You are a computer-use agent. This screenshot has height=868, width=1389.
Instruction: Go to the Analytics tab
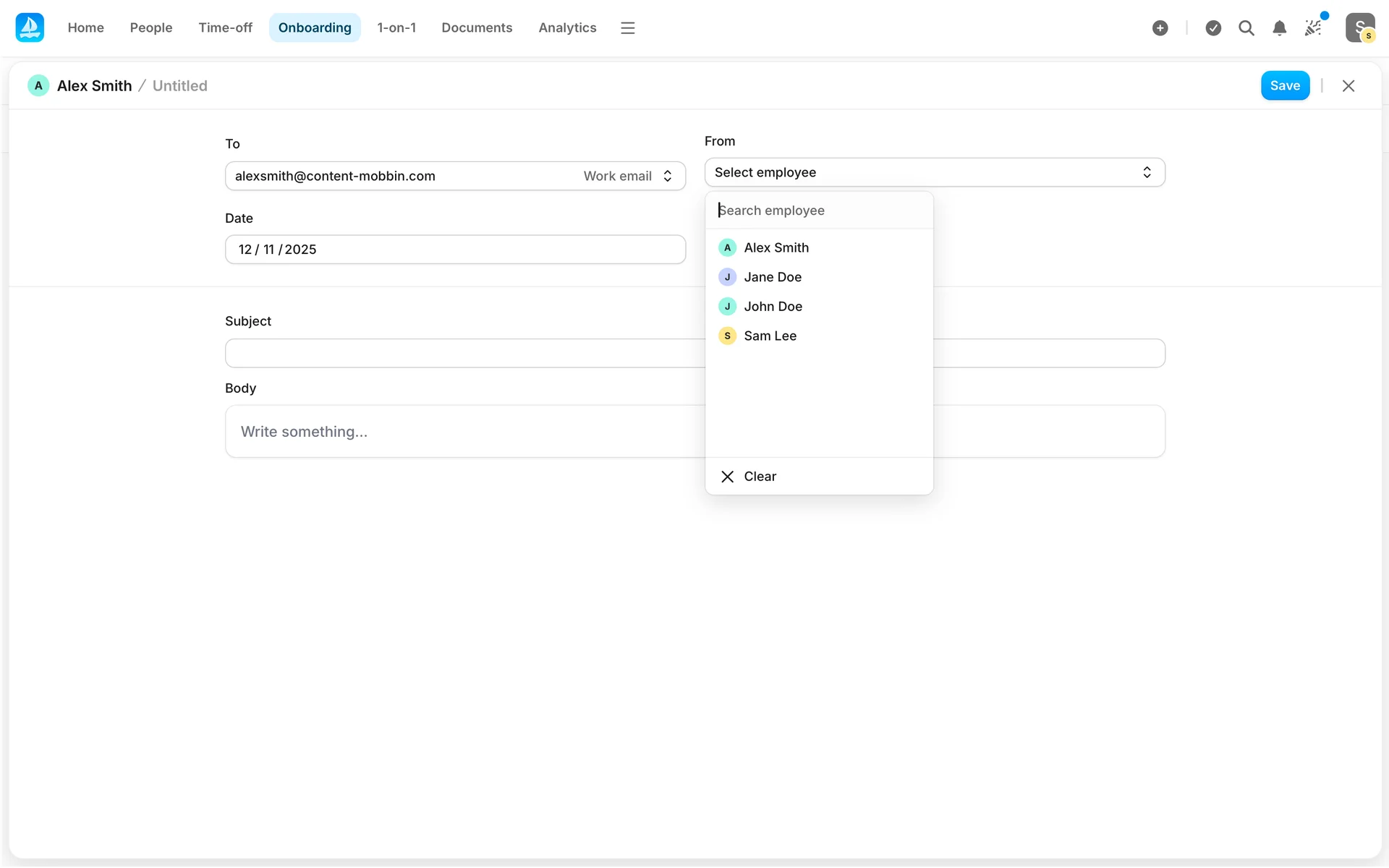(567, 27)
